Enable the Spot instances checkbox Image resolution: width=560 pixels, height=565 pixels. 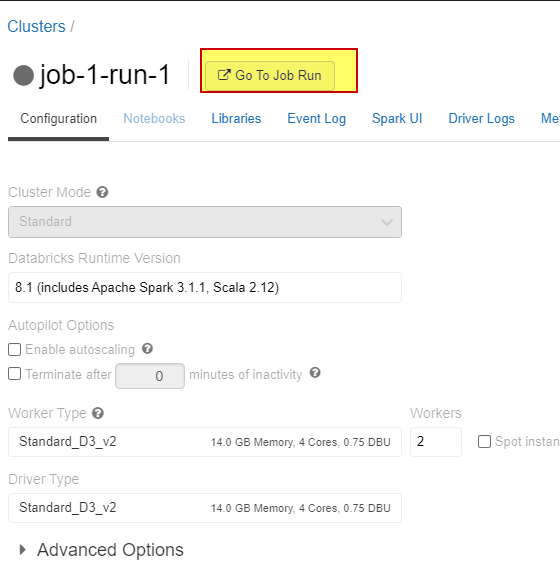tap(484, 442)
